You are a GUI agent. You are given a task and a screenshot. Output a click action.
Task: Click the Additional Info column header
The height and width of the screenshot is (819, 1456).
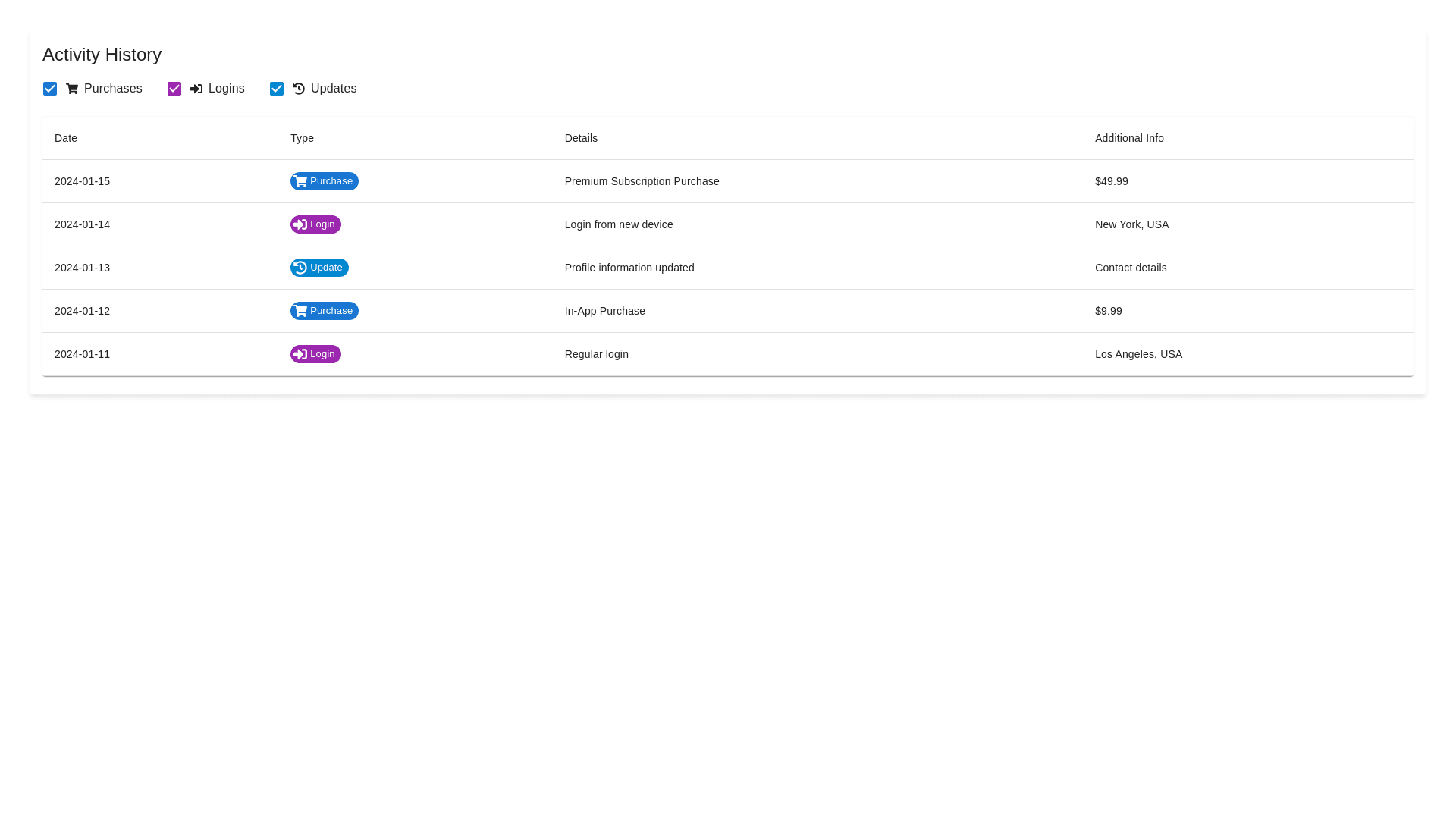pos(1129,138)
